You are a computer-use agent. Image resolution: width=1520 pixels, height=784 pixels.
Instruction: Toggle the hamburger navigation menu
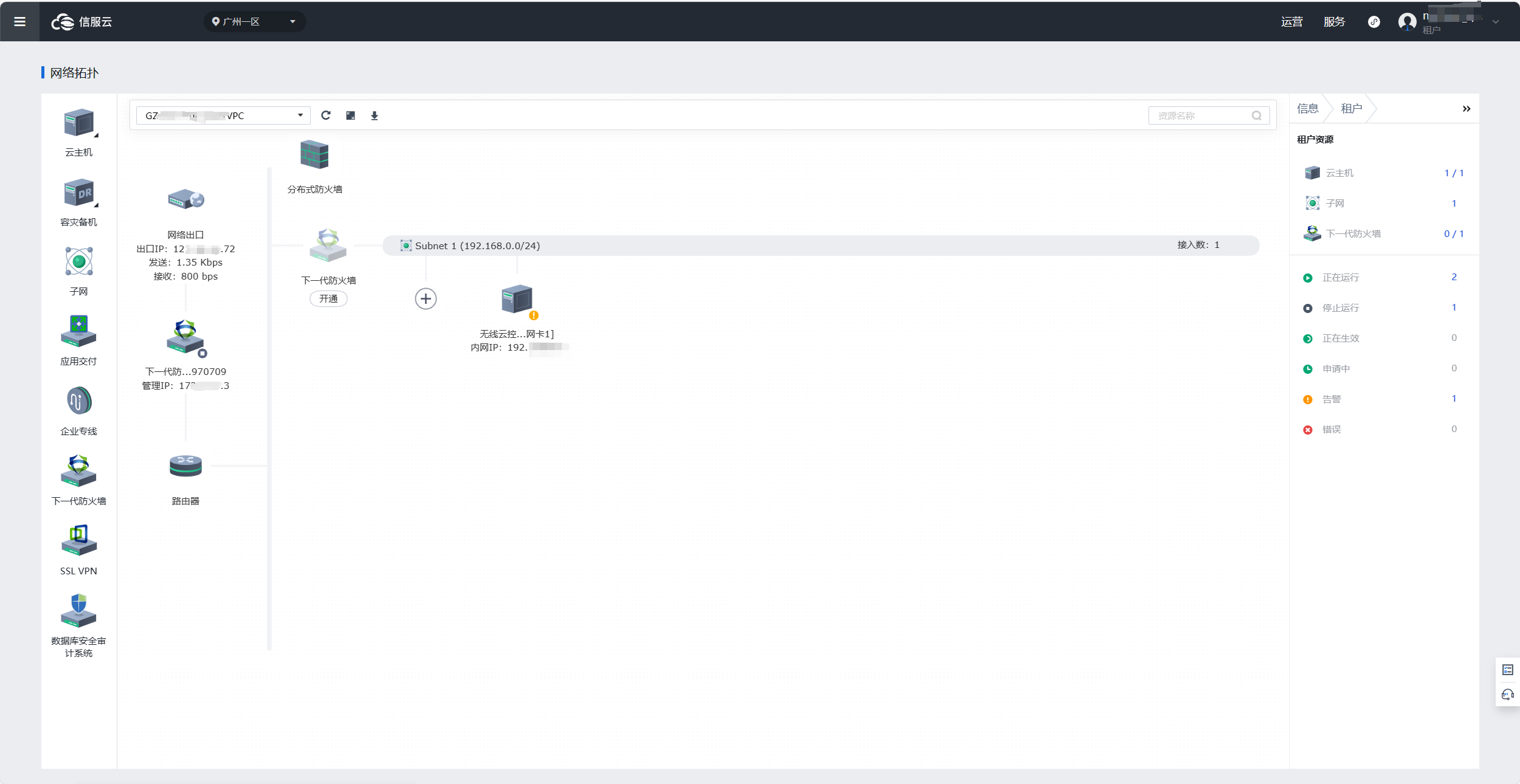point(19,22)
